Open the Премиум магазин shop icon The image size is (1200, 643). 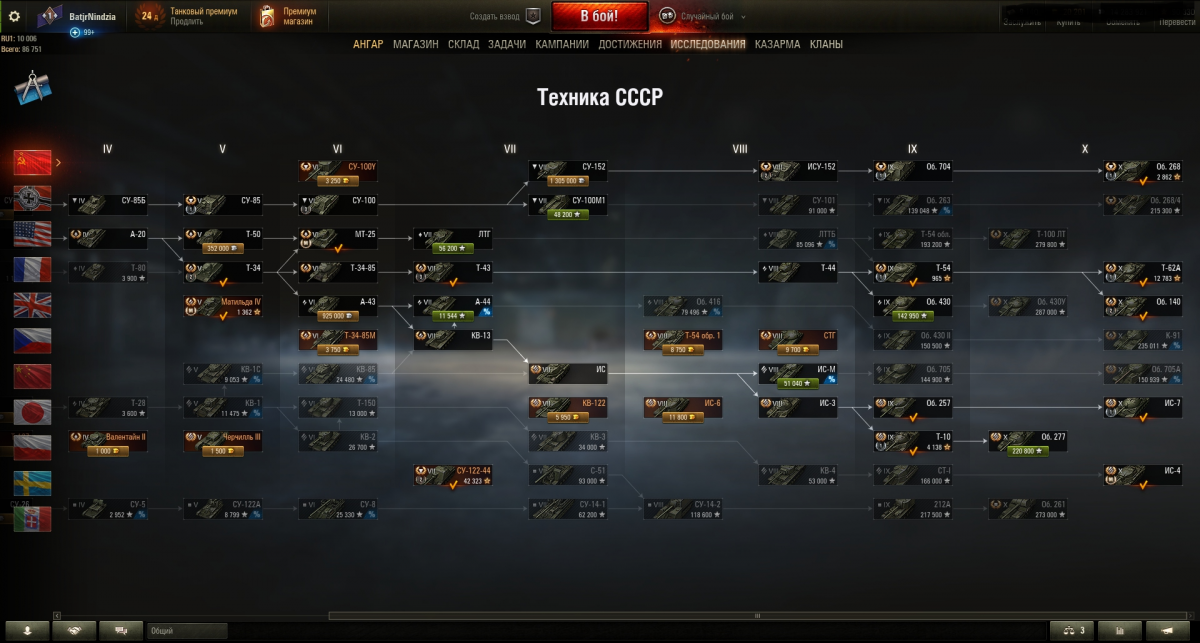pyautogui.click(x=267, y=16)
